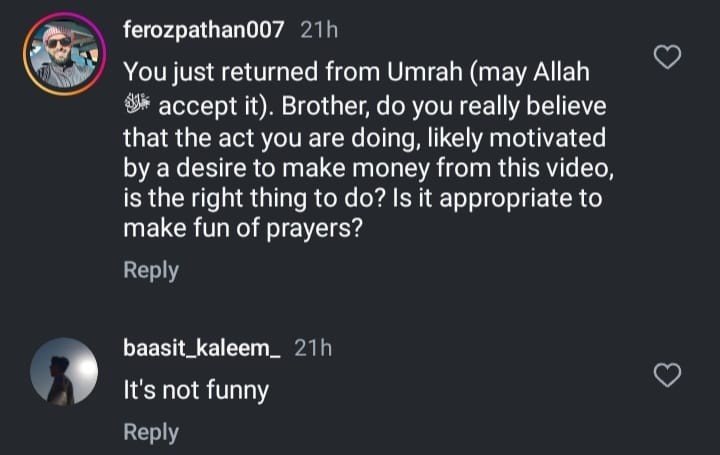The image size is (720, 455).
Task: Click the 21h timestamp beside baasit_kaleem_
Action: click(313, 348)
